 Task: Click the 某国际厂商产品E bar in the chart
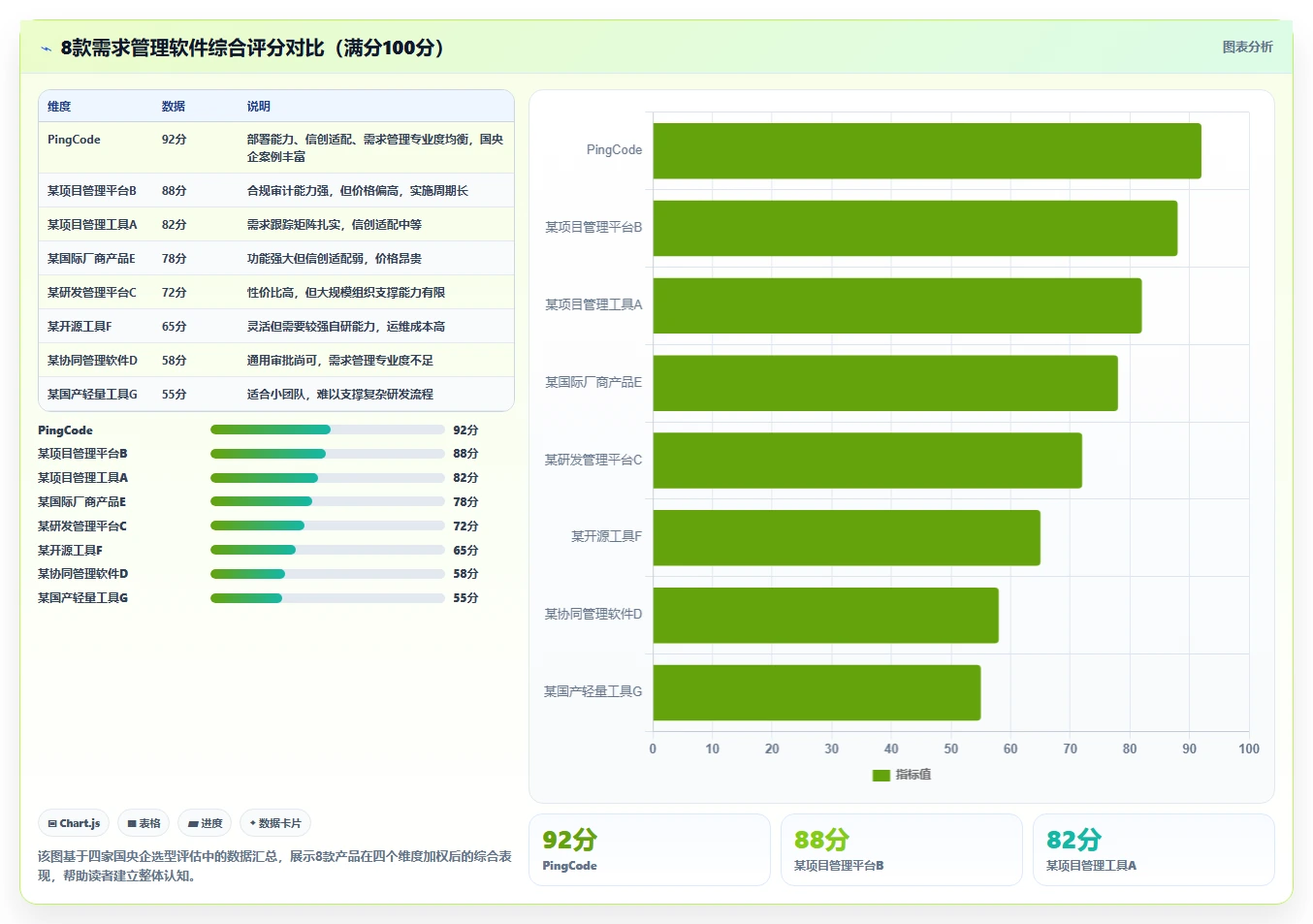(x=885, y=383)
